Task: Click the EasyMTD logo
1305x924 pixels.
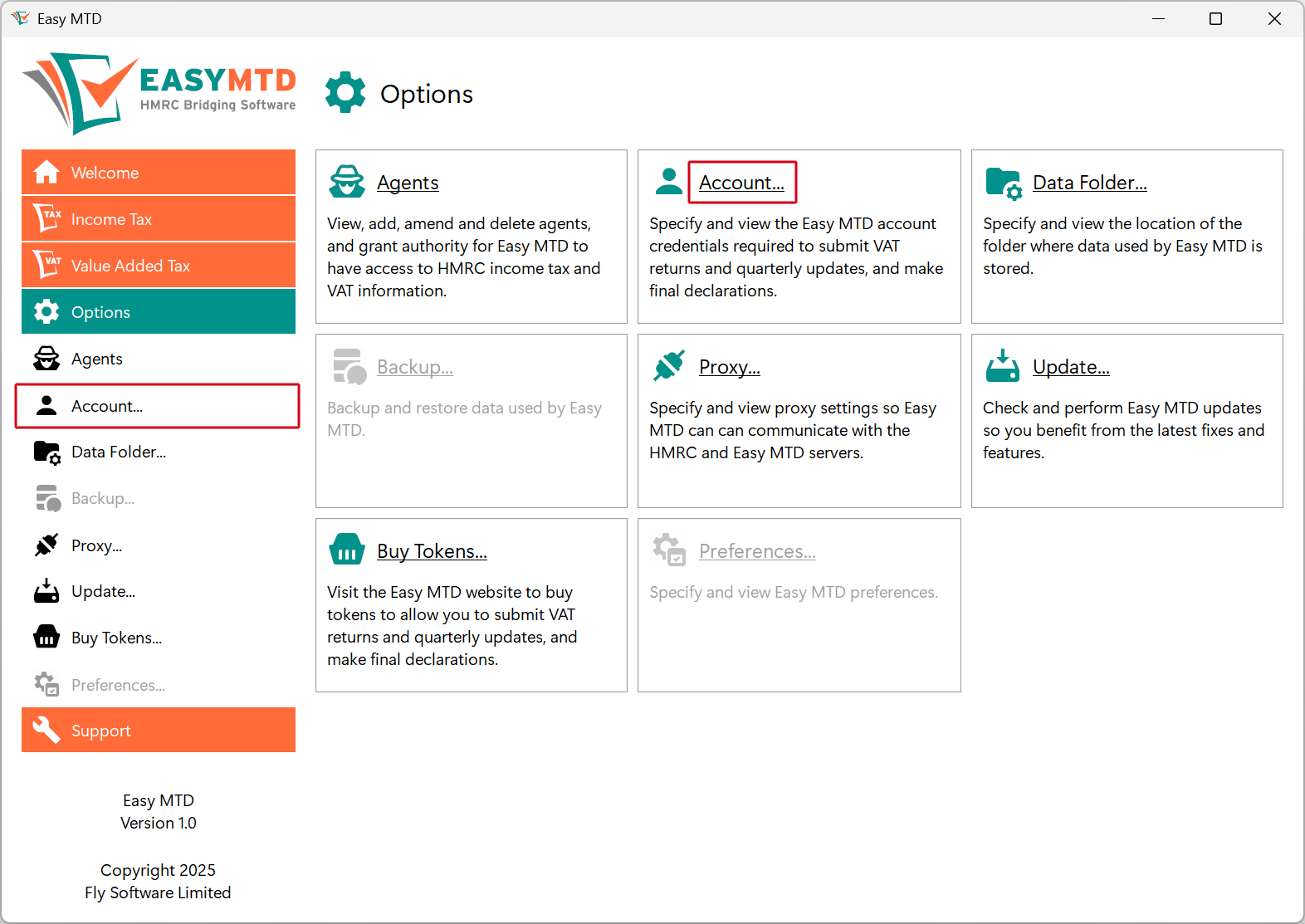Action: tap(159, 94)
